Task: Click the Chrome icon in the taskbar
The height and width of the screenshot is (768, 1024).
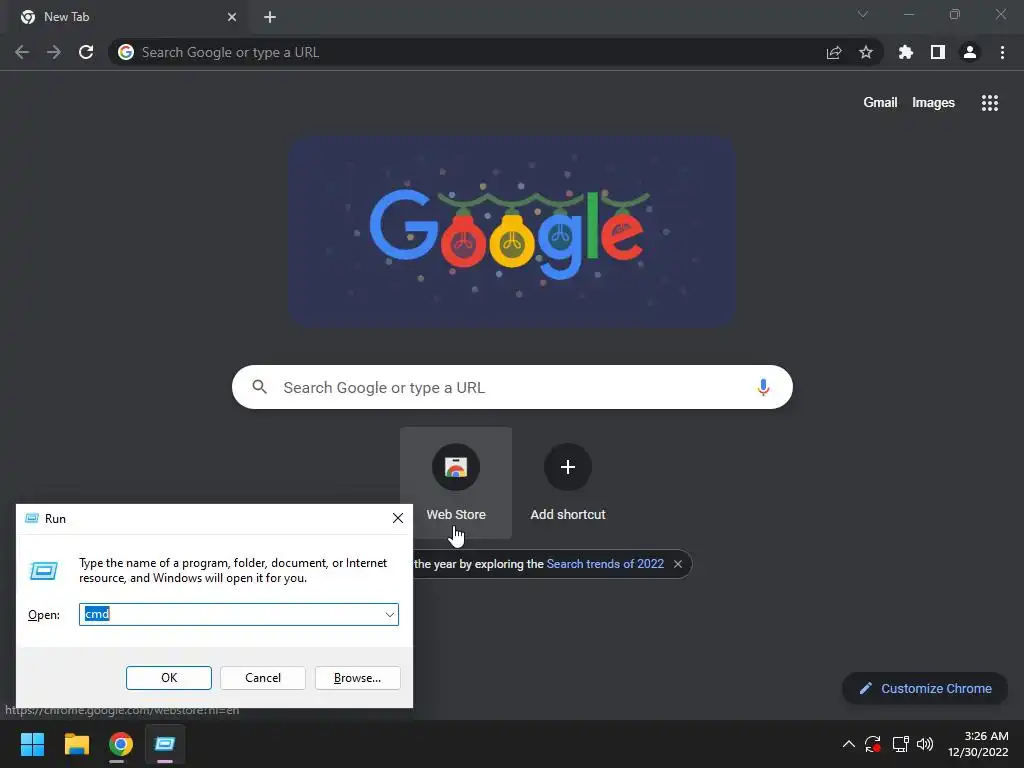Action: click(121, 744)
